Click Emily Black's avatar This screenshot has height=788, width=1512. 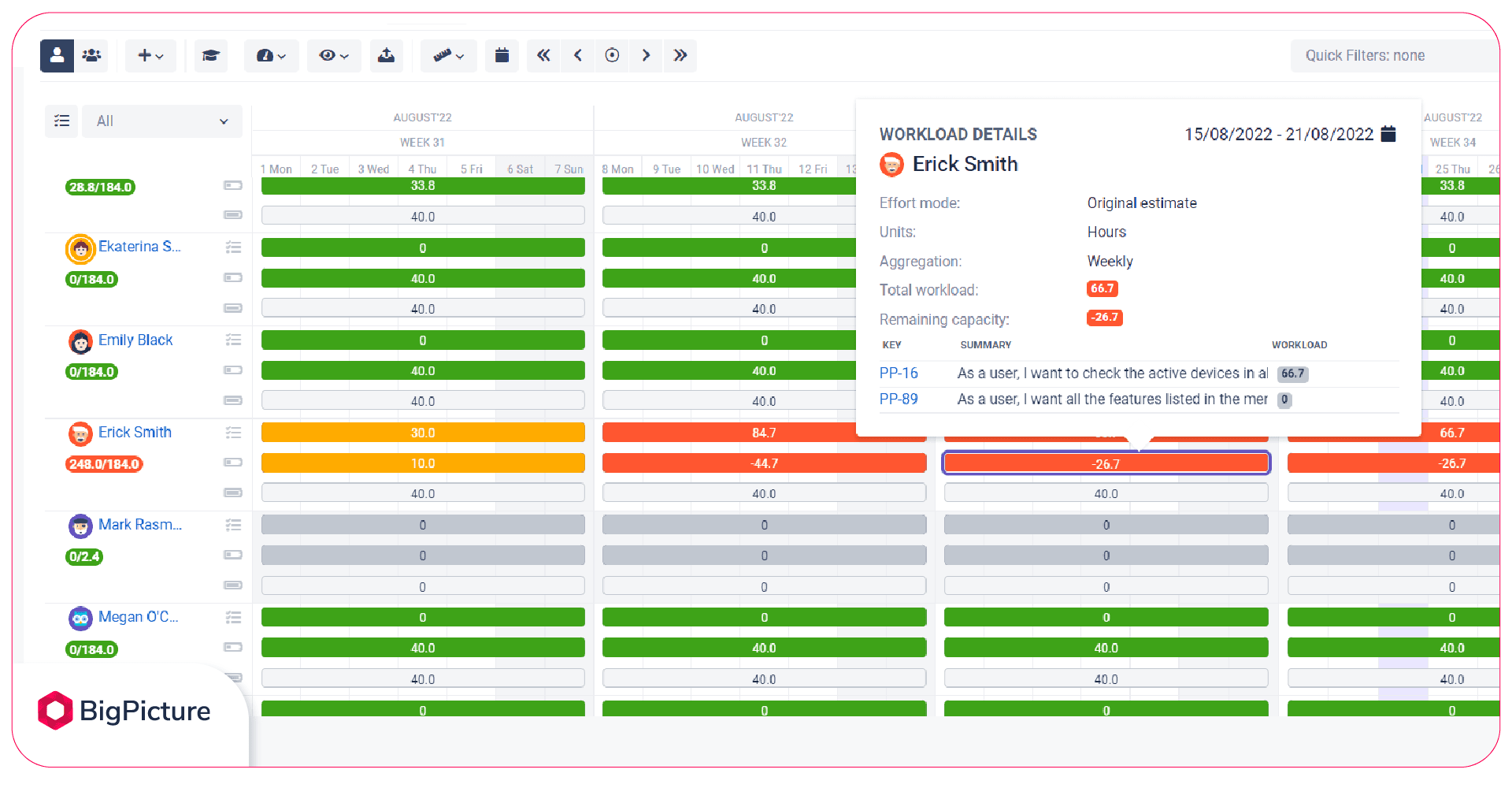[80, 342]
